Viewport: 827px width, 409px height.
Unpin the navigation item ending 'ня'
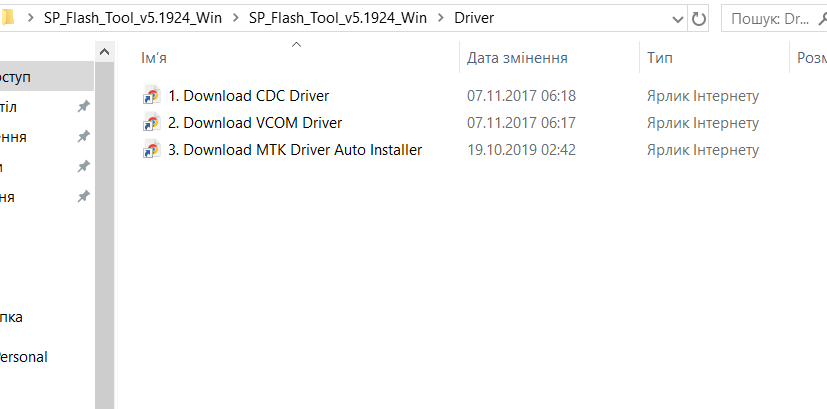[x=83, y=197]
